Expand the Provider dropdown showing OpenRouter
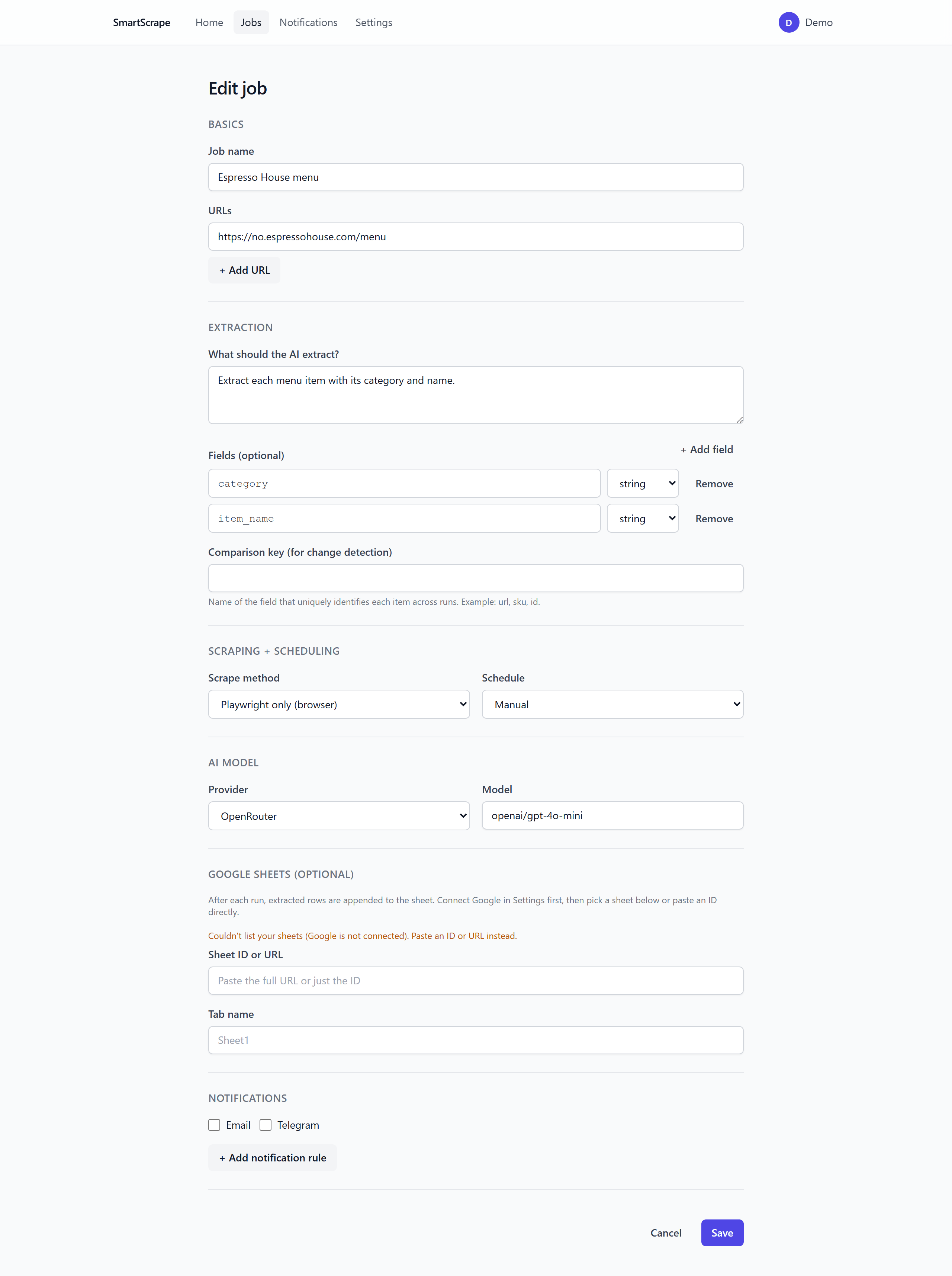The image size is (952, 1276). [x=339, y=815]
